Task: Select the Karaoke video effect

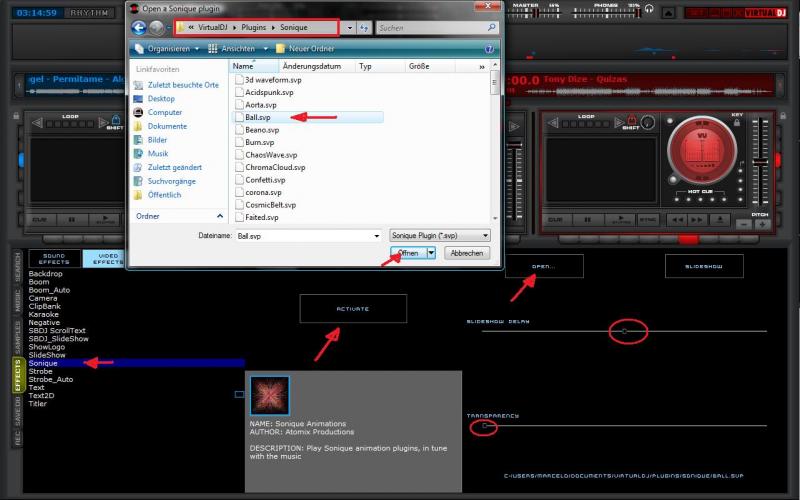Action: pos(43,314)
